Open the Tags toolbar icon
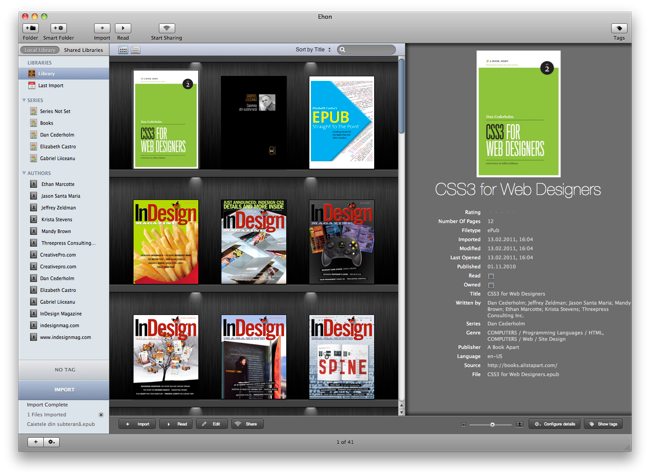Viewport: 650px width, 476px height. (619, 28)
